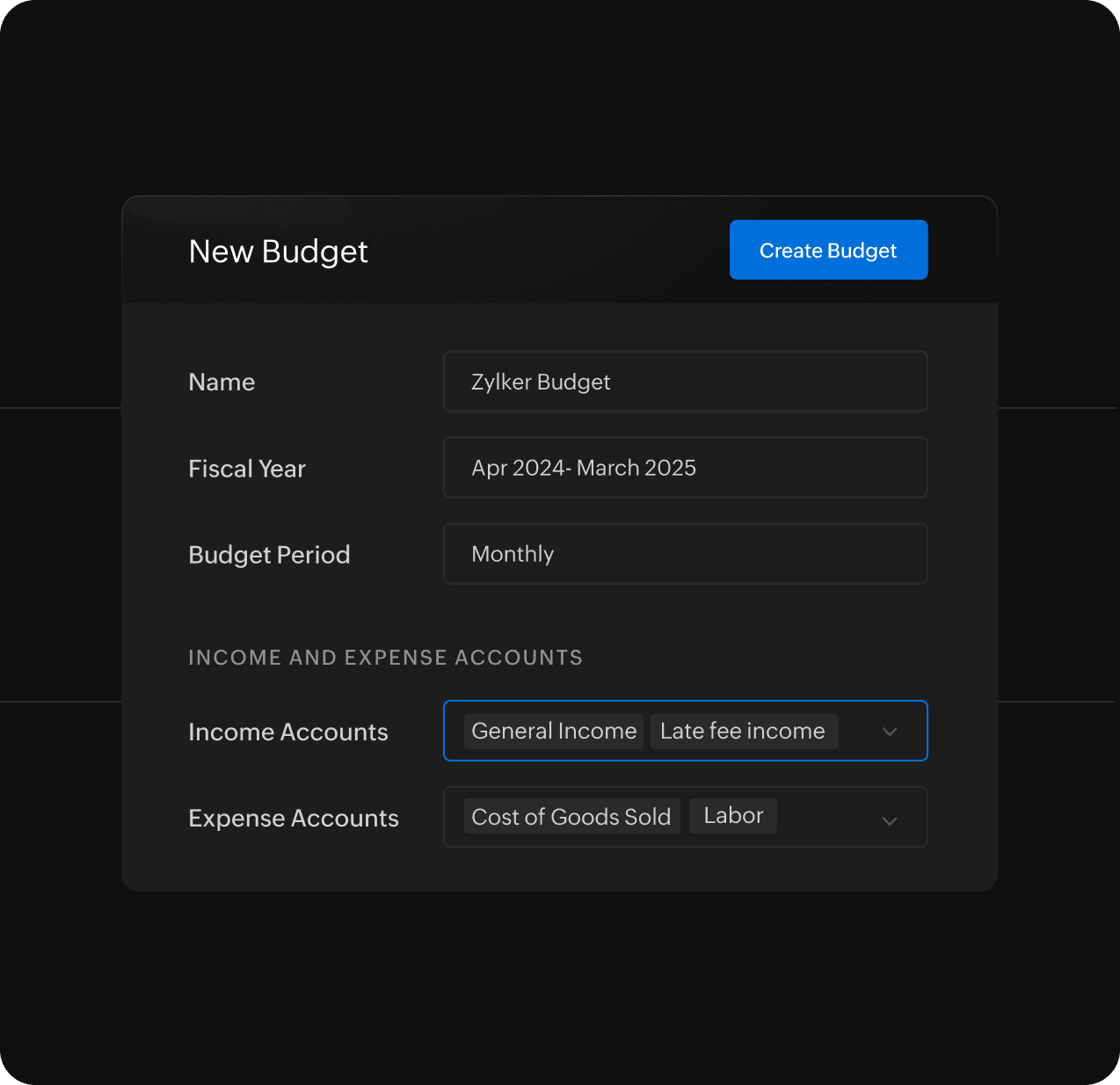This screenshot has height=1085, width=1120.
Task: Select the Cost of Goods Sold tag
Action: click(x=571, y=817)
